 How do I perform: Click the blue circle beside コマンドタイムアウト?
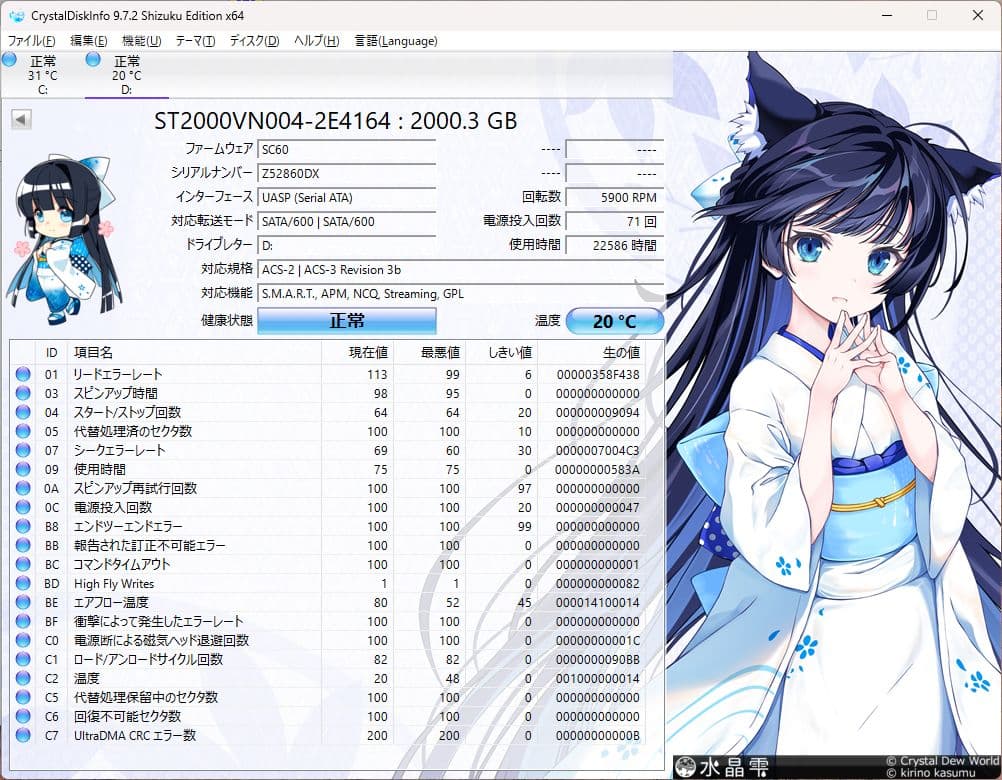click(x=22, y=564)
